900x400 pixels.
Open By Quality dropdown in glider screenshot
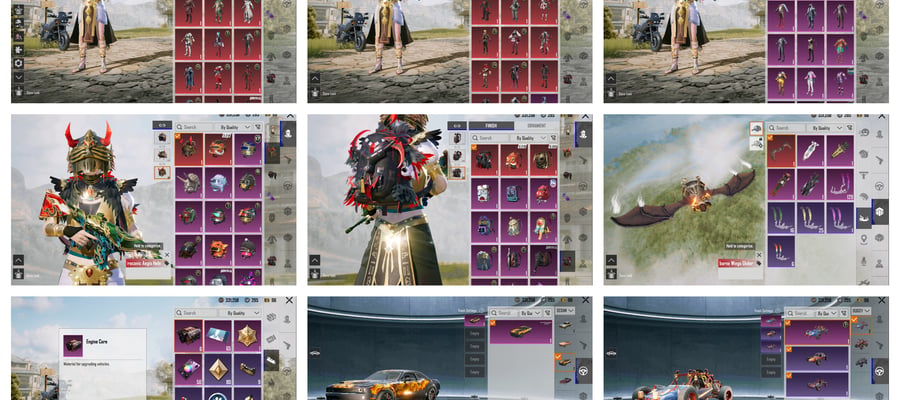pyautogui.click(x=824, y=127)
